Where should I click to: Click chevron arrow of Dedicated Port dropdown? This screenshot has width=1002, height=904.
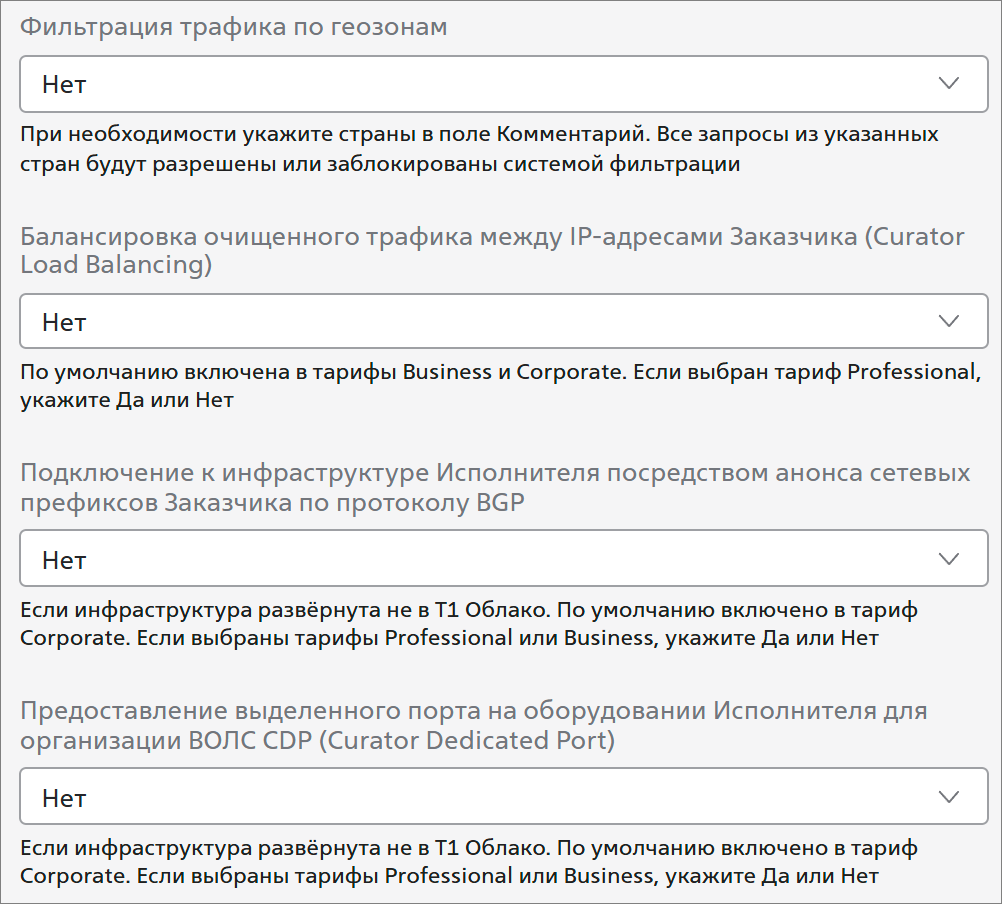click(x=949, y=797)
